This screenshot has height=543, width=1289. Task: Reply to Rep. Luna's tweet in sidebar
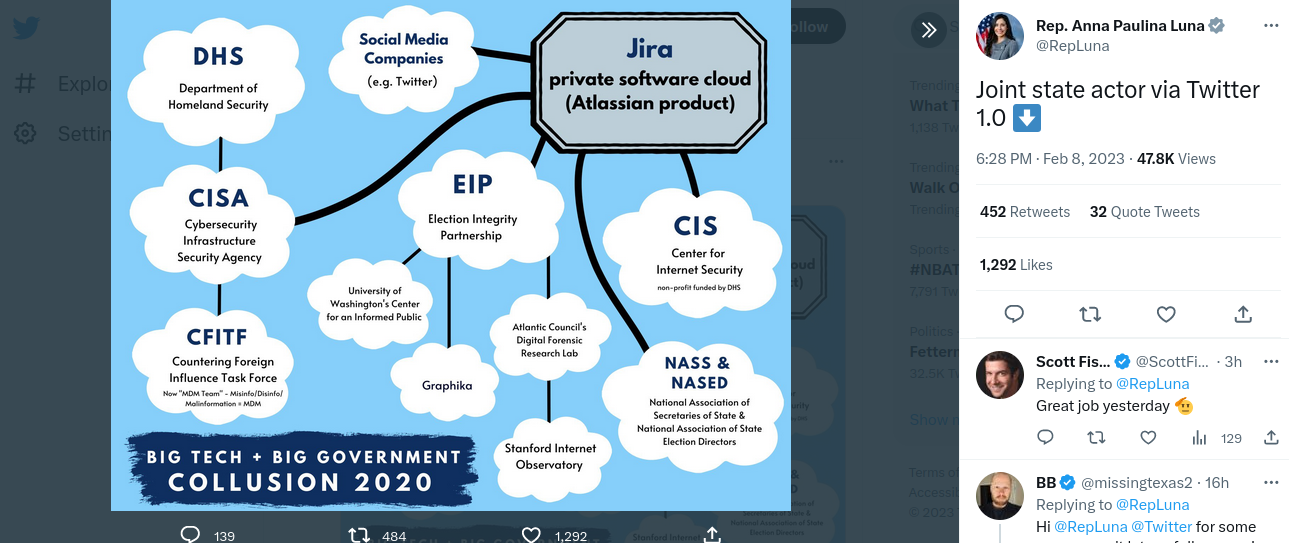pyautogui.click(x=1014, y=314)
